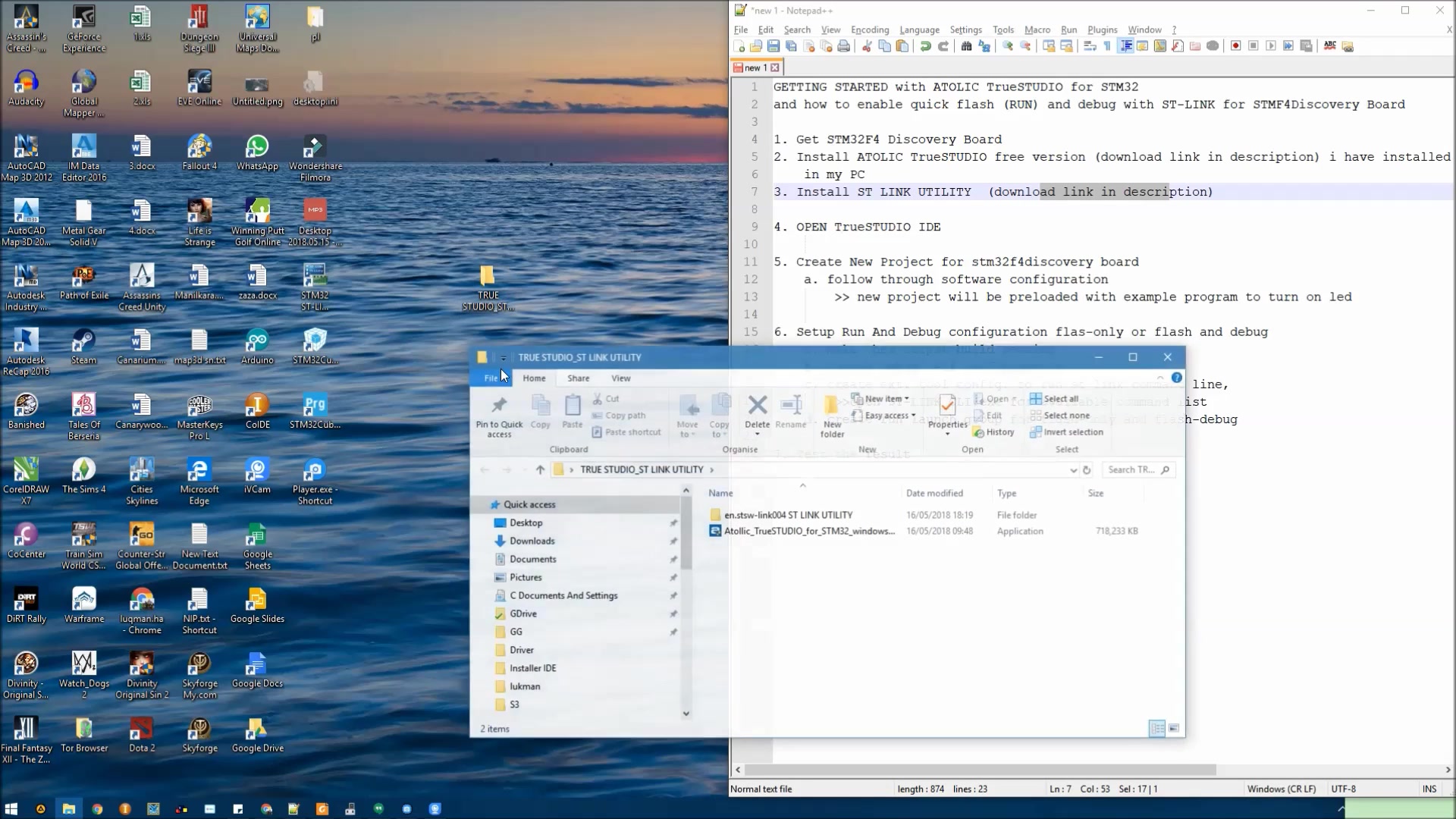Drag the file explorer scrollbar down
1456x819 pixels.
pos(686,713)
